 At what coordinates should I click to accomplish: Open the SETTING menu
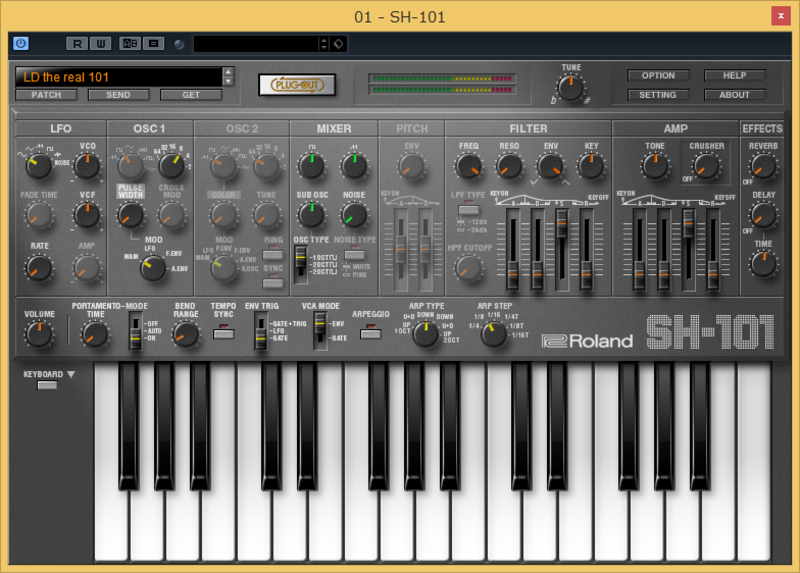click(658, 95)
